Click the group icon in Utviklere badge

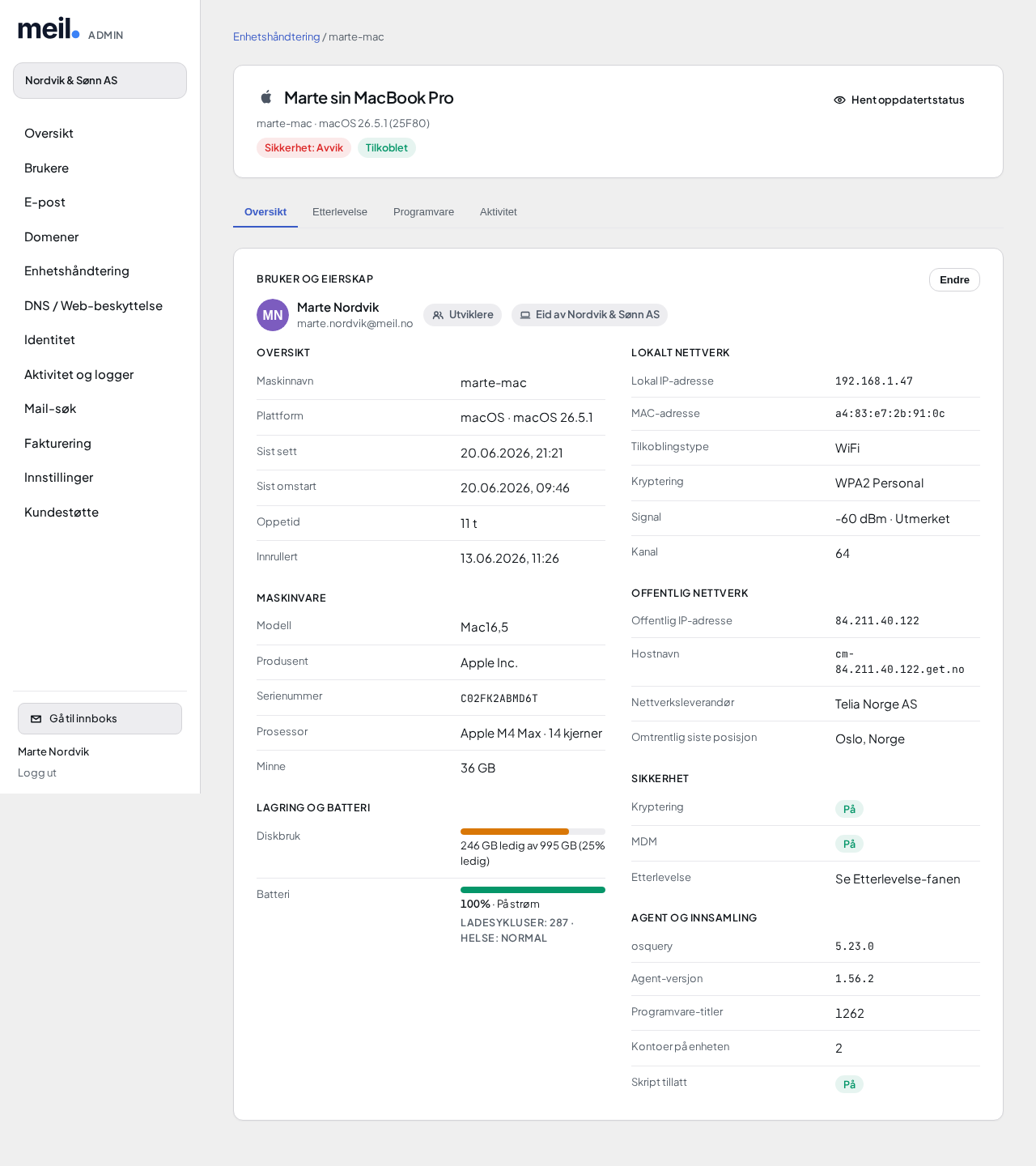438,315
